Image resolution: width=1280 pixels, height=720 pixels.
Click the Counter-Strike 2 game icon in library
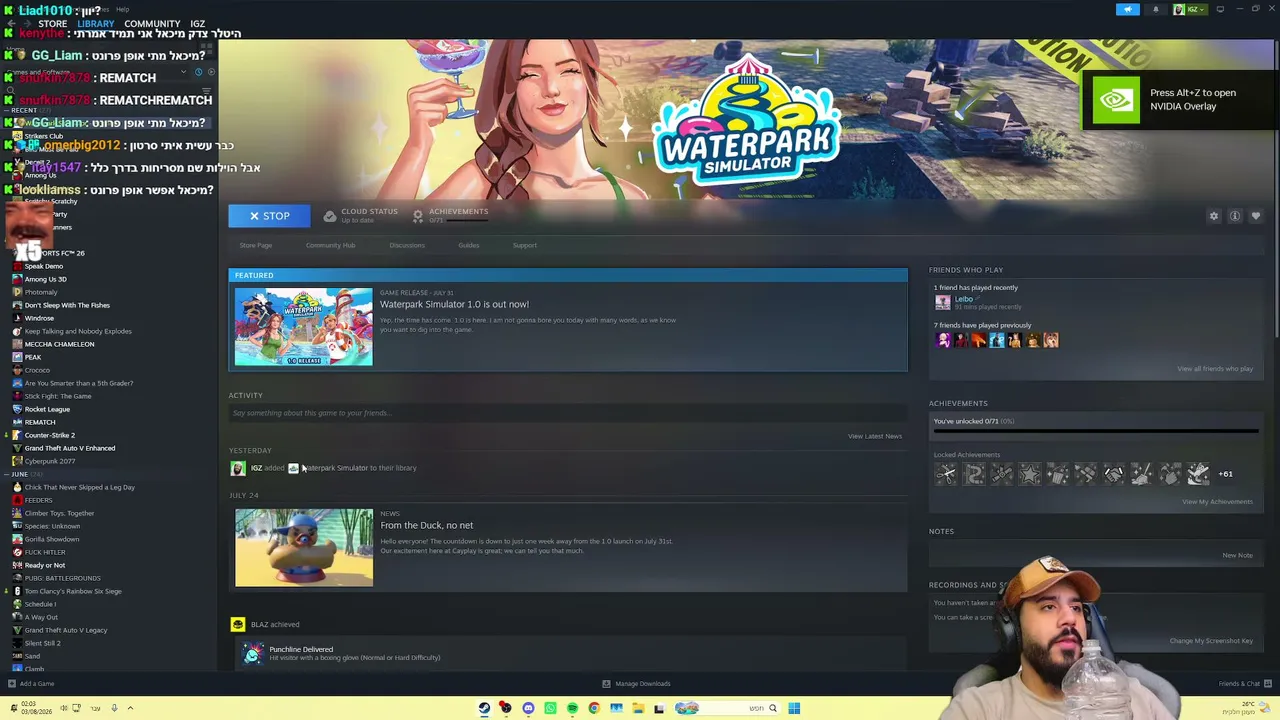17,435
